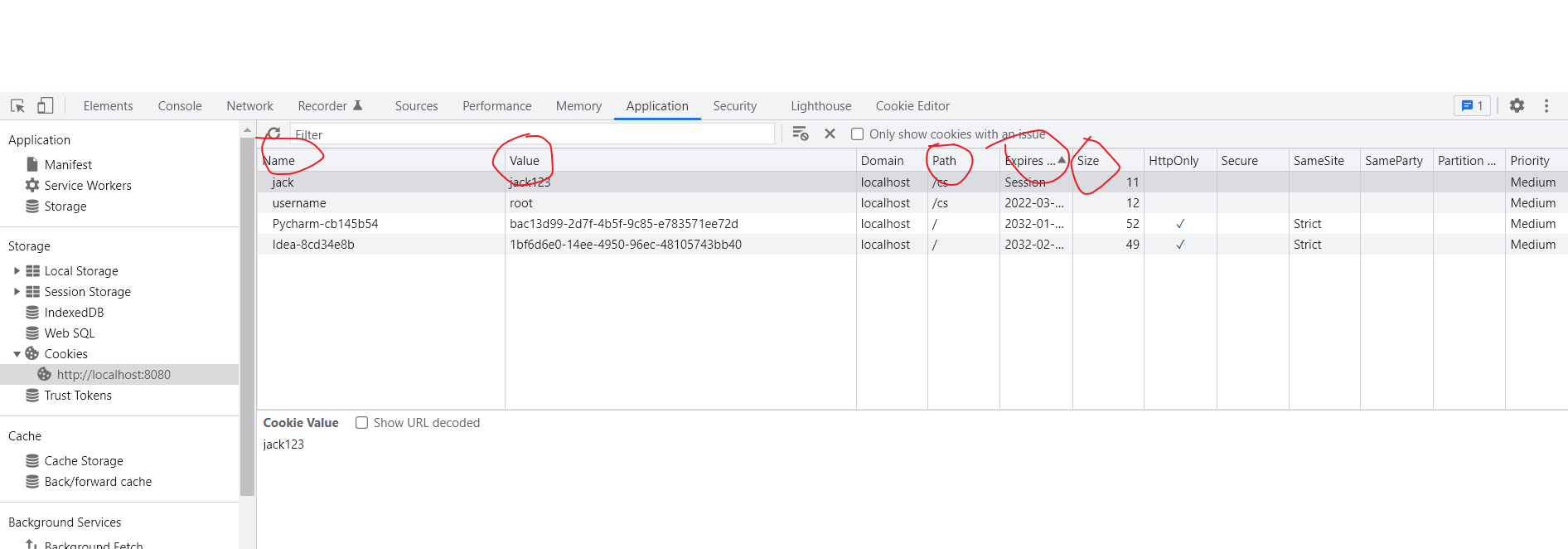The width and height of the screenshot is (1568, 549).
Task: Sort by the Value column header
Action: (x=680, y=160)
